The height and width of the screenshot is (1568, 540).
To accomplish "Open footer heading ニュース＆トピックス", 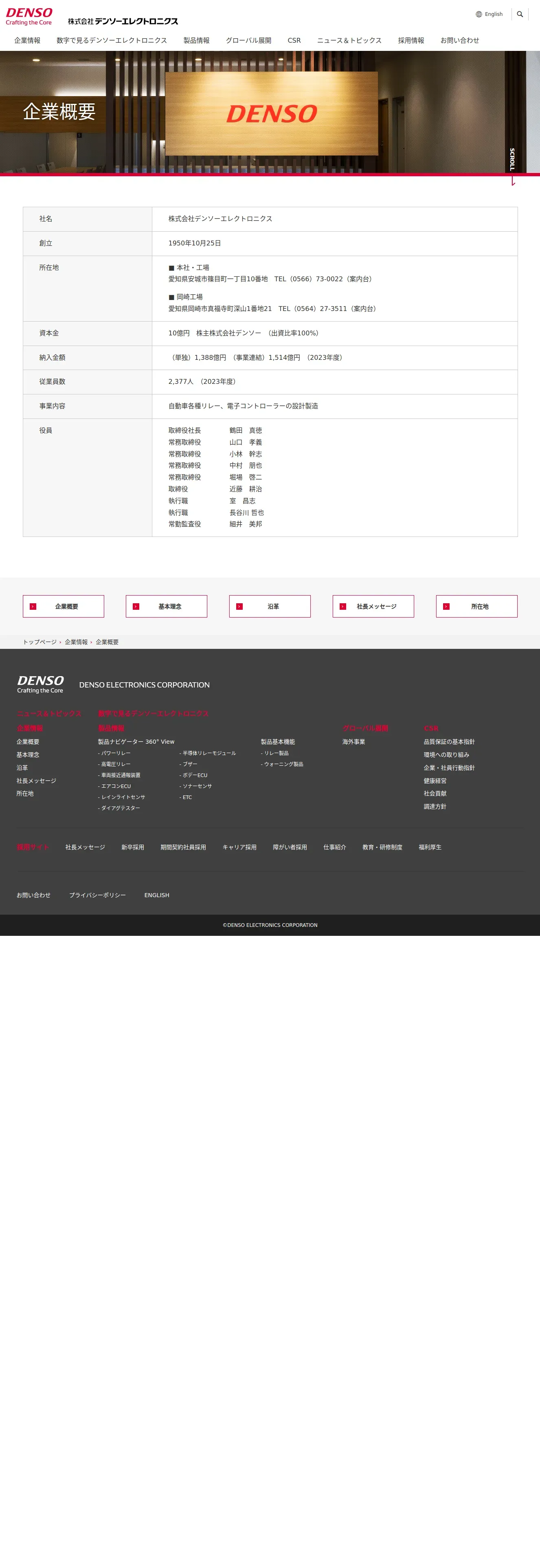I will point(49,714).
